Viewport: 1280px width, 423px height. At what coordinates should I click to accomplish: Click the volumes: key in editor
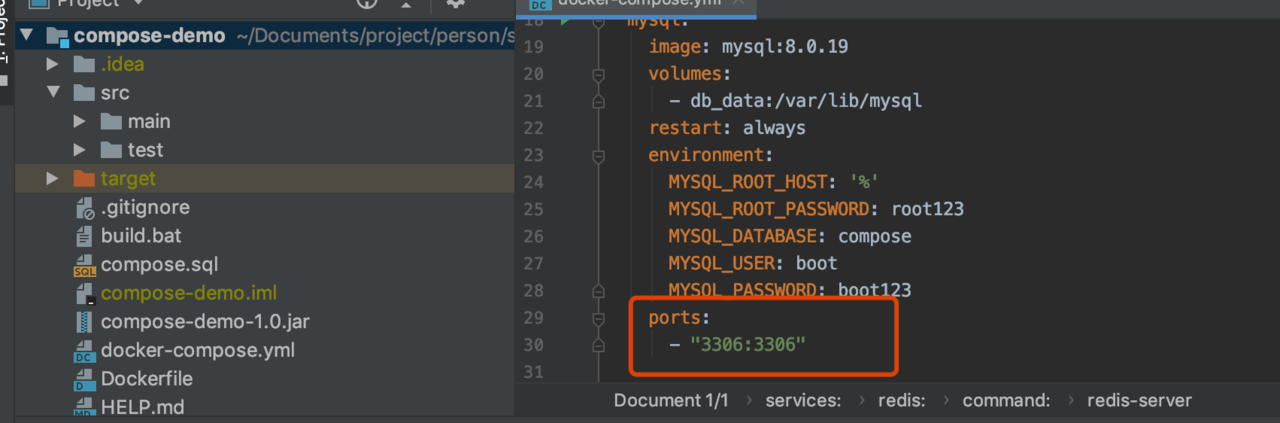click(x=690, y=74)
